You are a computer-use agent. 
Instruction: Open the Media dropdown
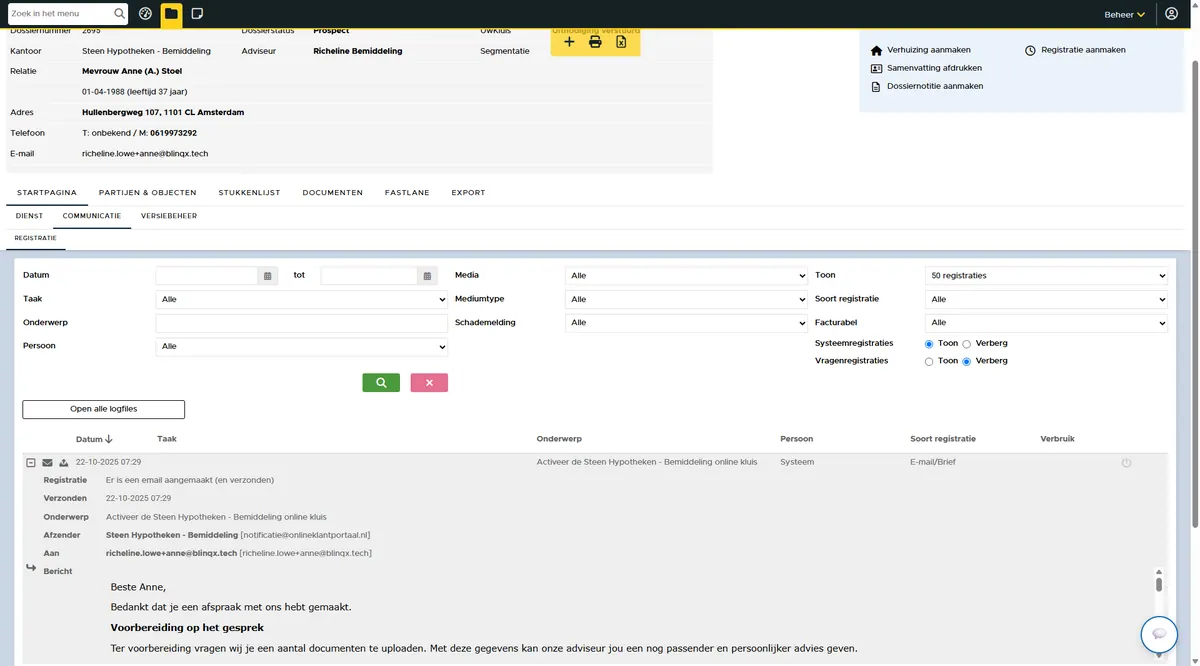686,276
